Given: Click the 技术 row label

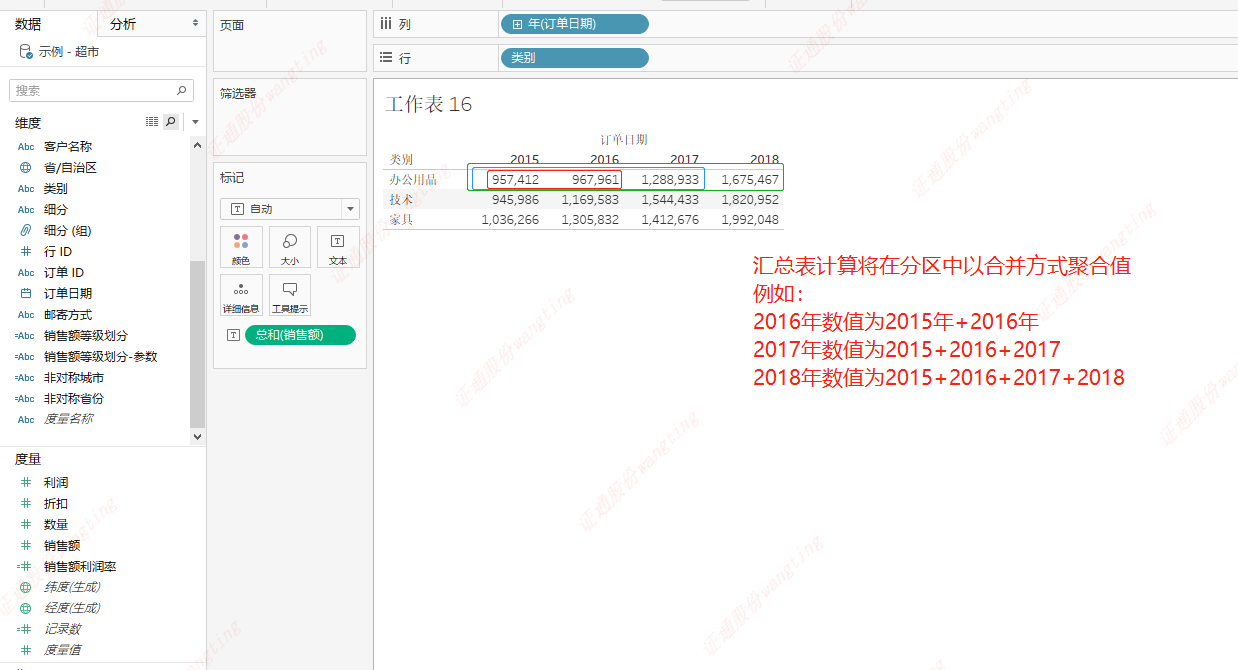Looking at the screenshot, I should pyautogui.click(x=401, y=200).
